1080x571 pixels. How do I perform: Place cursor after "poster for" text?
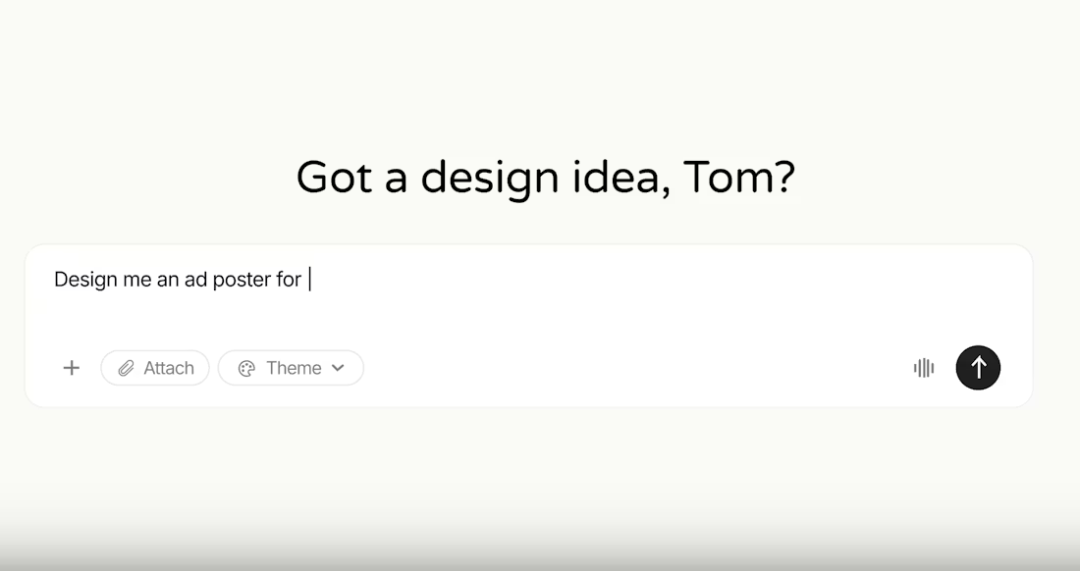coord(309,280)
